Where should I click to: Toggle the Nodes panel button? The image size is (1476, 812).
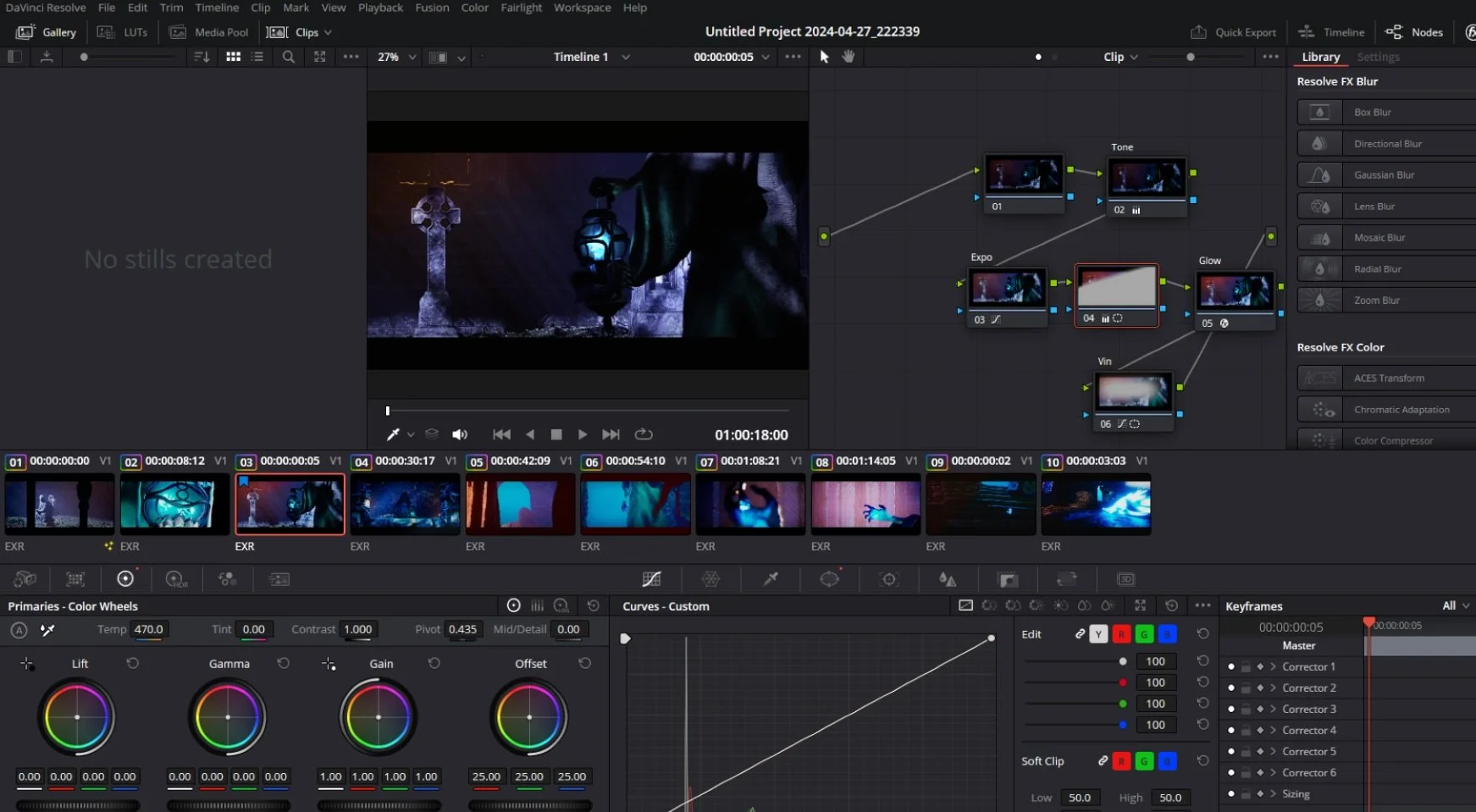tap(1414, 32)
